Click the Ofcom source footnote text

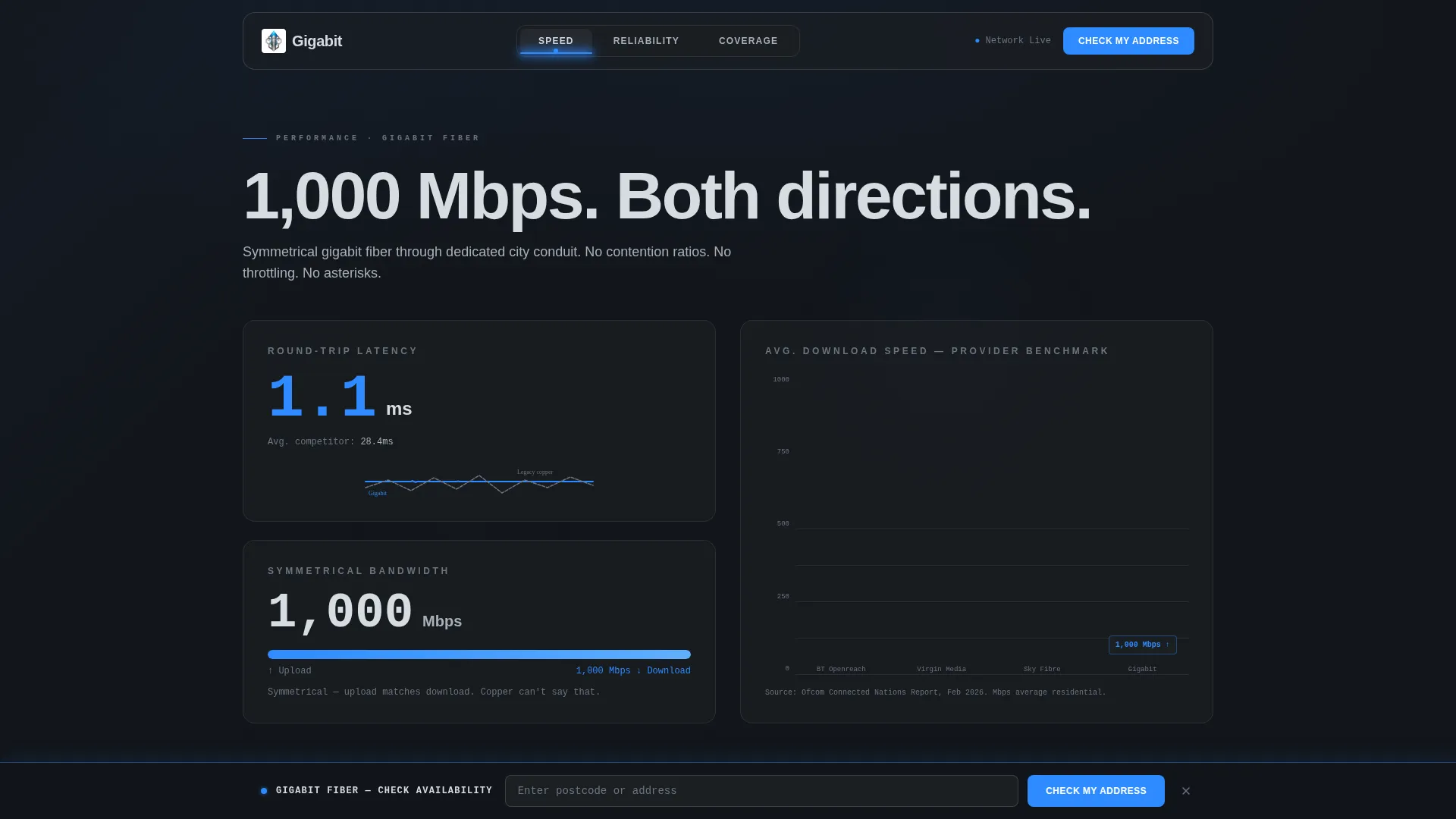point(936,692)
